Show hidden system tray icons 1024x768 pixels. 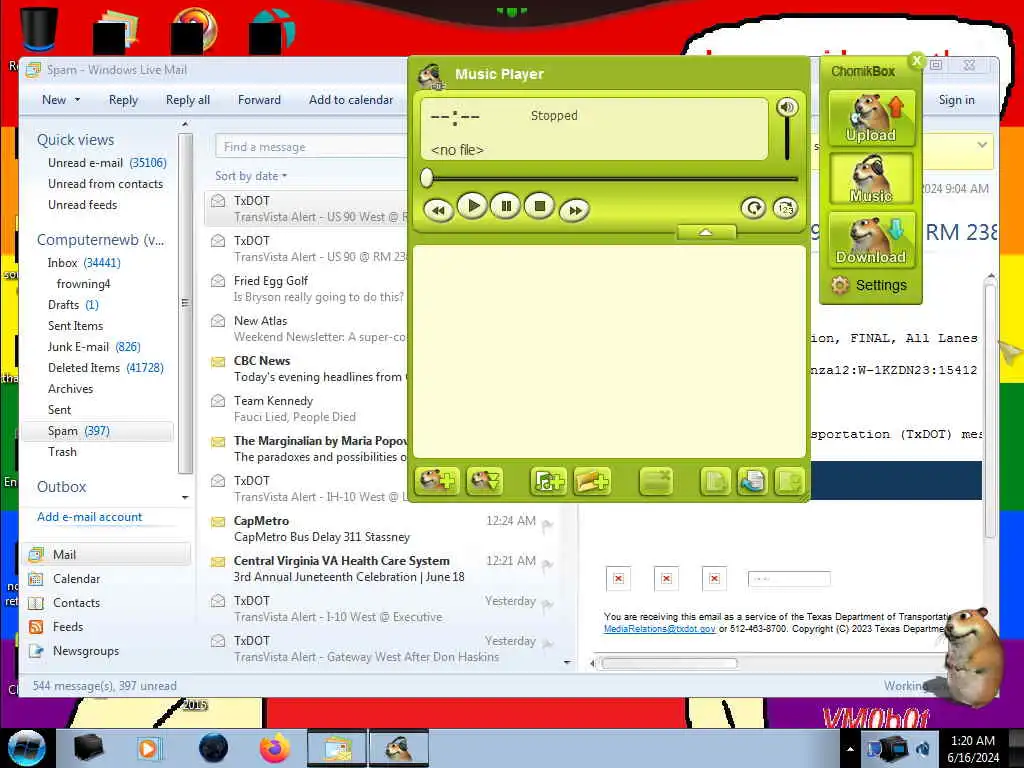click(850, 749)
